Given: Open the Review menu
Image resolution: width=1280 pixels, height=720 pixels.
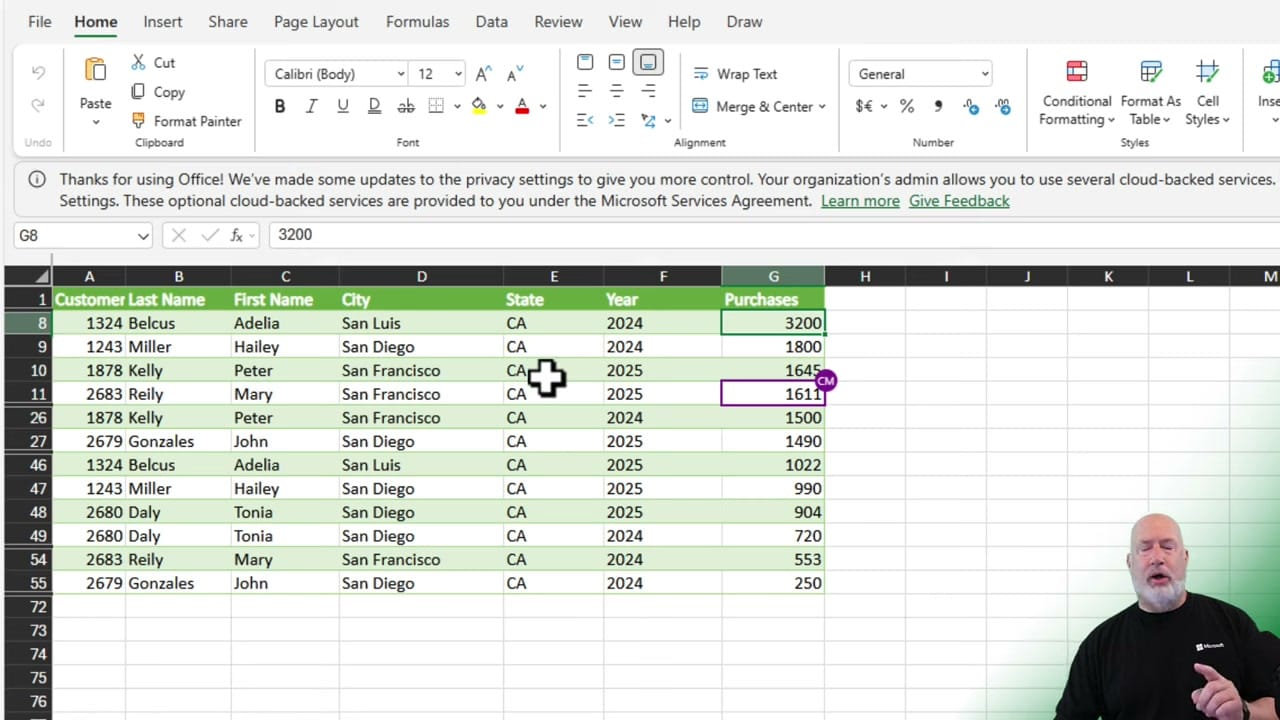Looking at the screenshot, I should pyautogui.click(x=558, y=21).
